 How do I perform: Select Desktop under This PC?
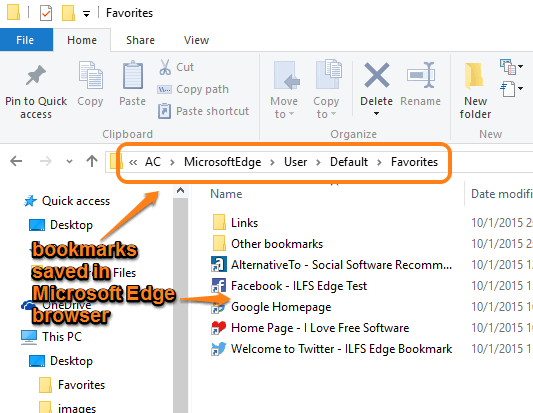coord(61,361)
